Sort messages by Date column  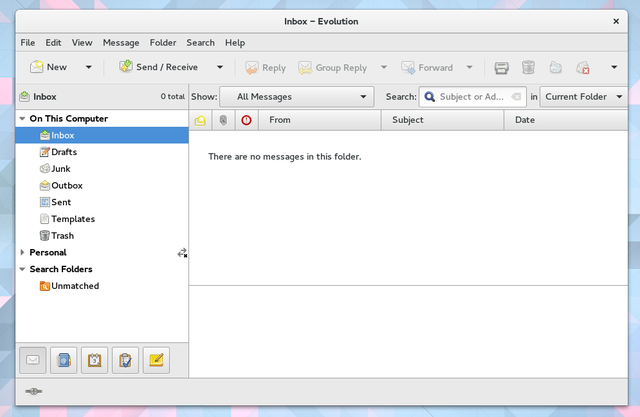click(x=566, y=120)
